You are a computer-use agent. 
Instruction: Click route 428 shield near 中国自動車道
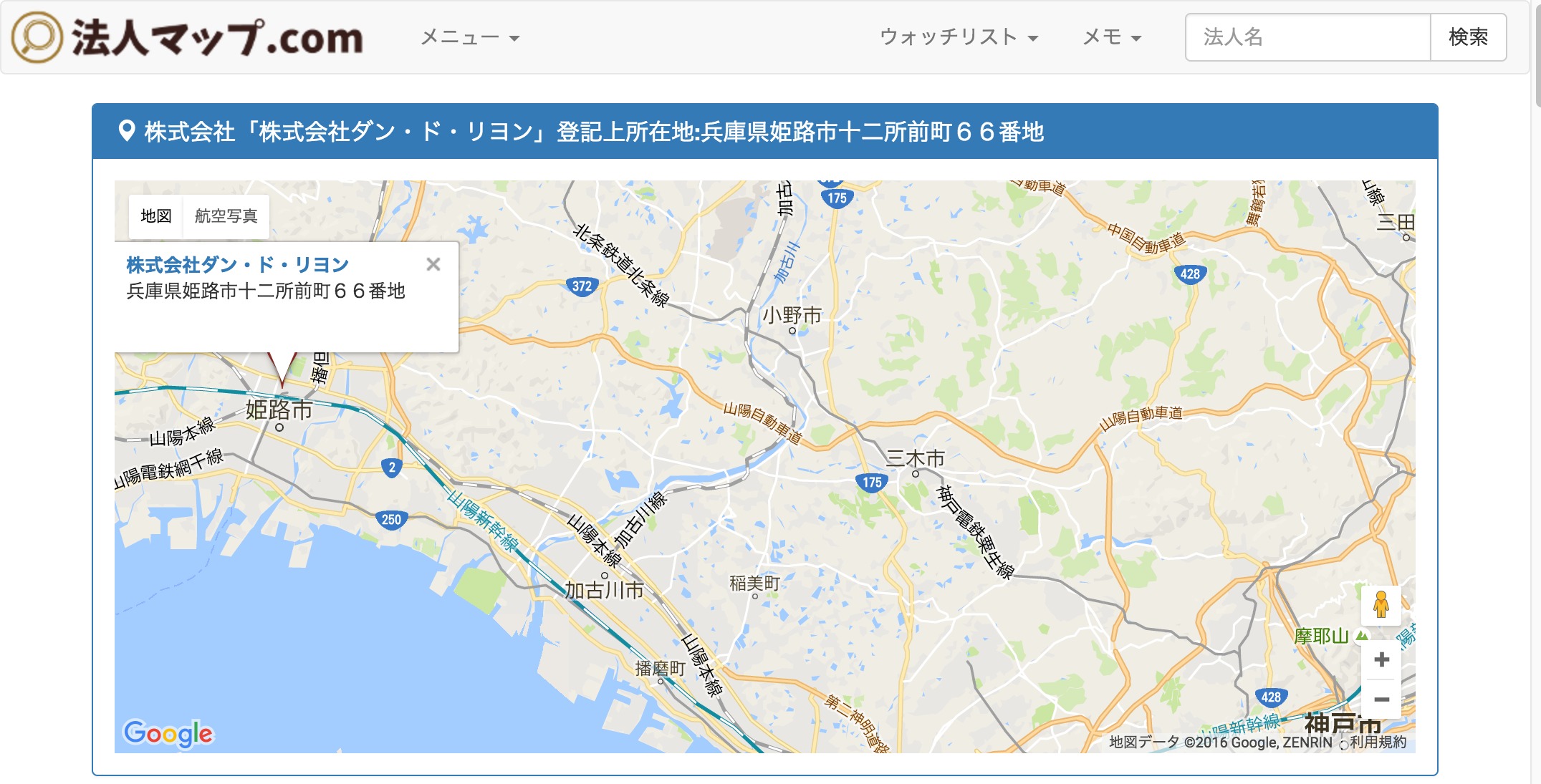tap(1190, 274)
